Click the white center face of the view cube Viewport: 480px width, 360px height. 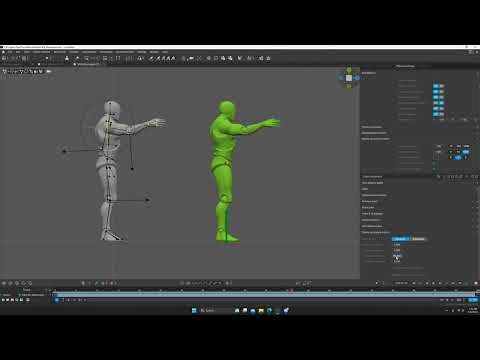[x=349, y=78]
